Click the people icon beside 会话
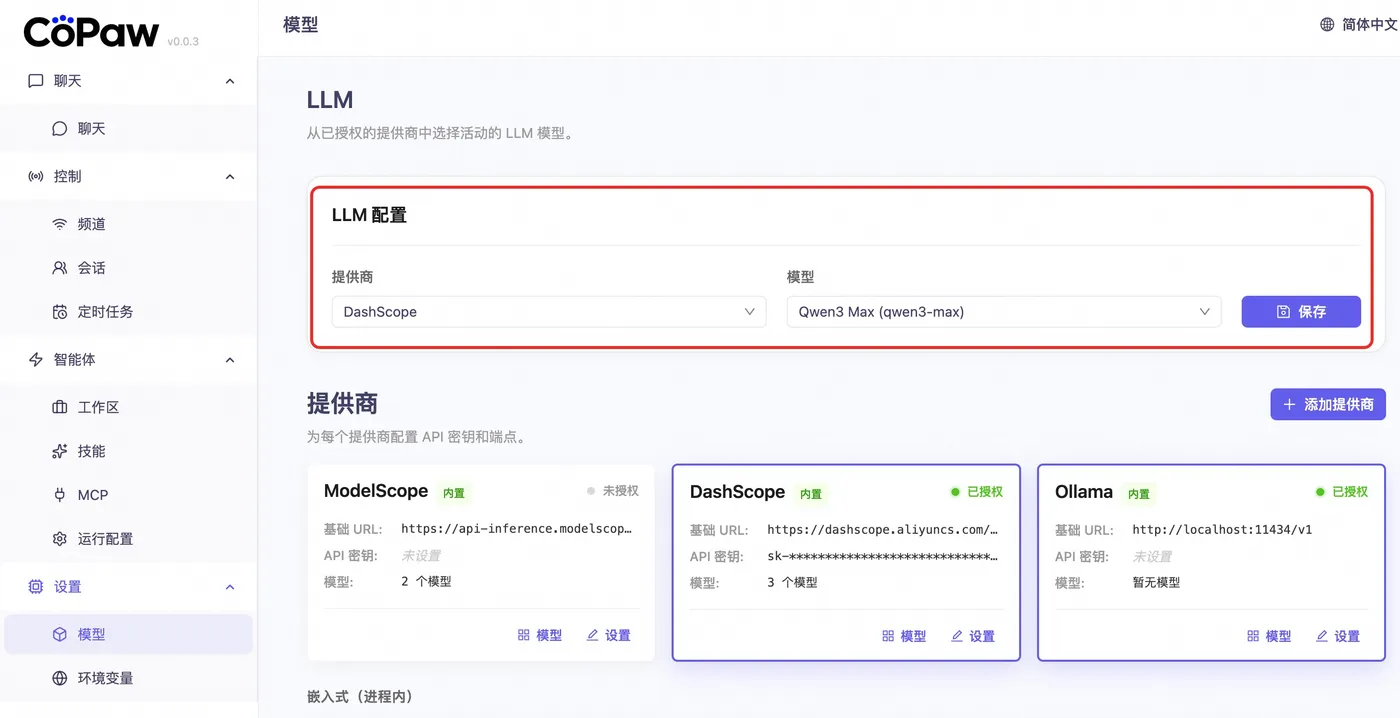Image resolution: width=1400 pixels, height=718 pixels. 60,268
